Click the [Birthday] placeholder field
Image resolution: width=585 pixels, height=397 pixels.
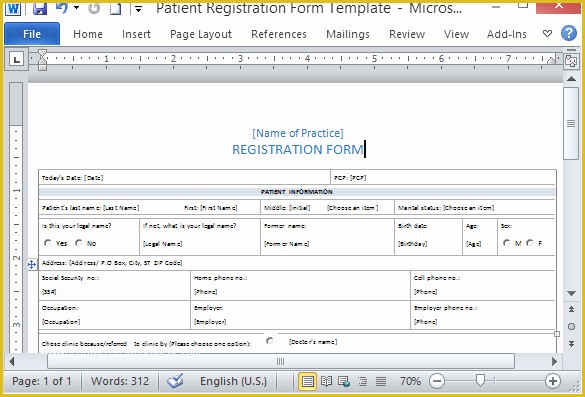(412, 244)
